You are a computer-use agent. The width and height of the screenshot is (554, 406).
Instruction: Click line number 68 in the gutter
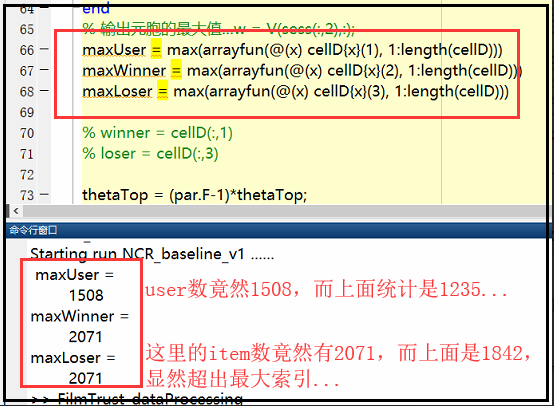click(x=27, y=92)
